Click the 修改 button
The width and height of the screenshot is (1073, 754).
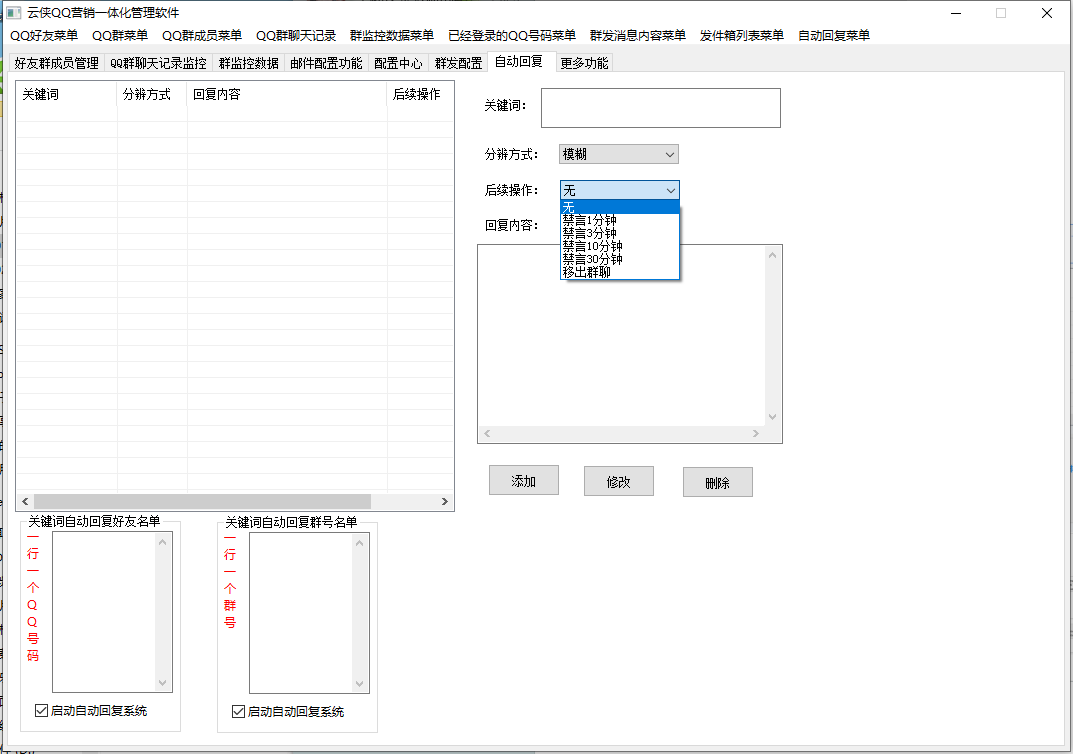click(x=619, y=481)
